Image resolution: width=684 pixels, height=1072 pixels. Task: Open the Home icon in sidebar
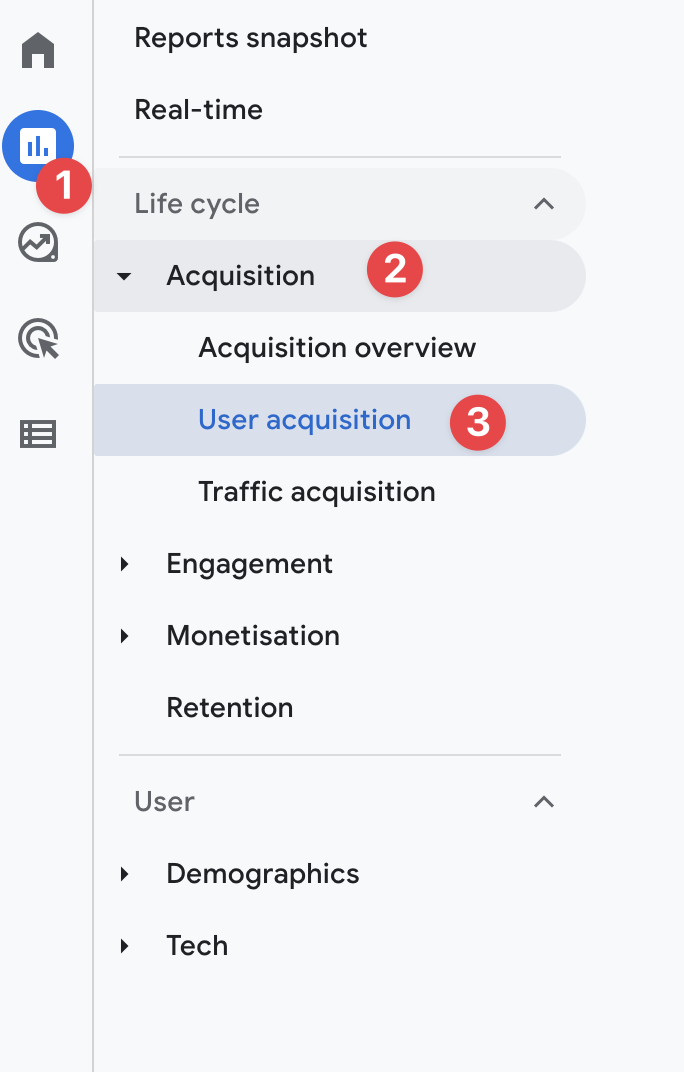pos(38,51)
